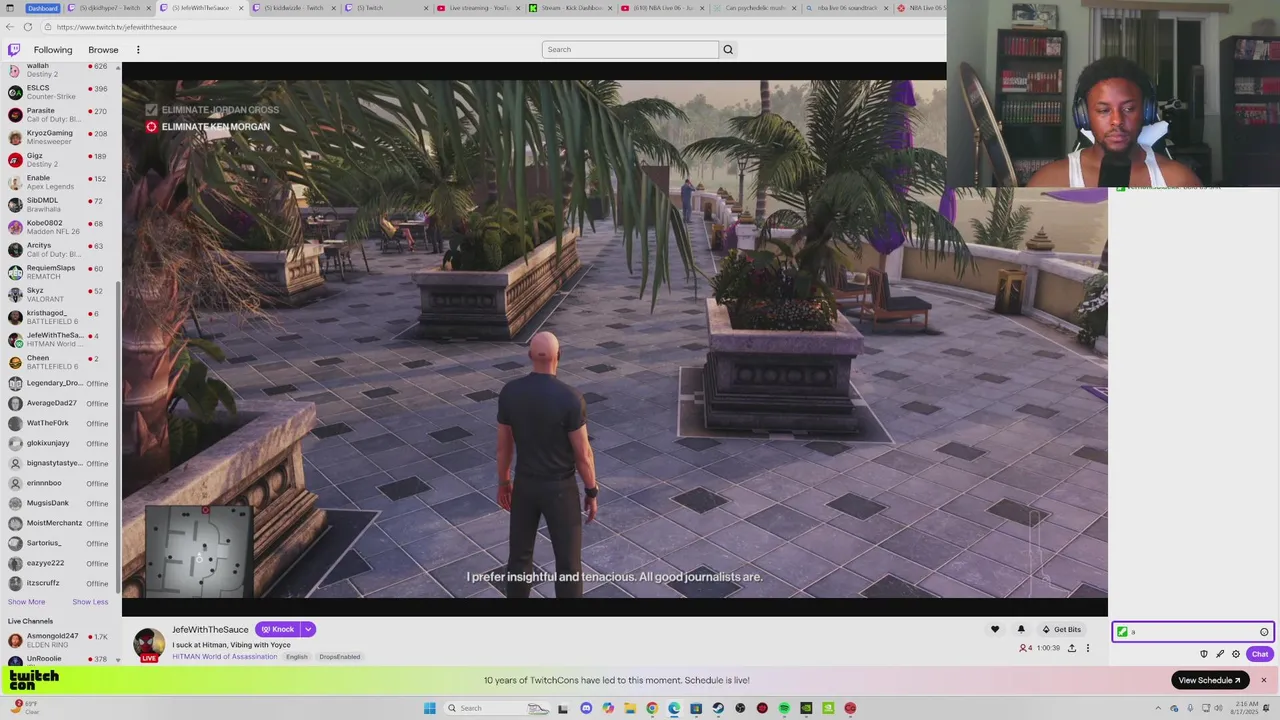Open Enable Apex Legends channel
1280x720 pixels.
[x=60, y=182]
